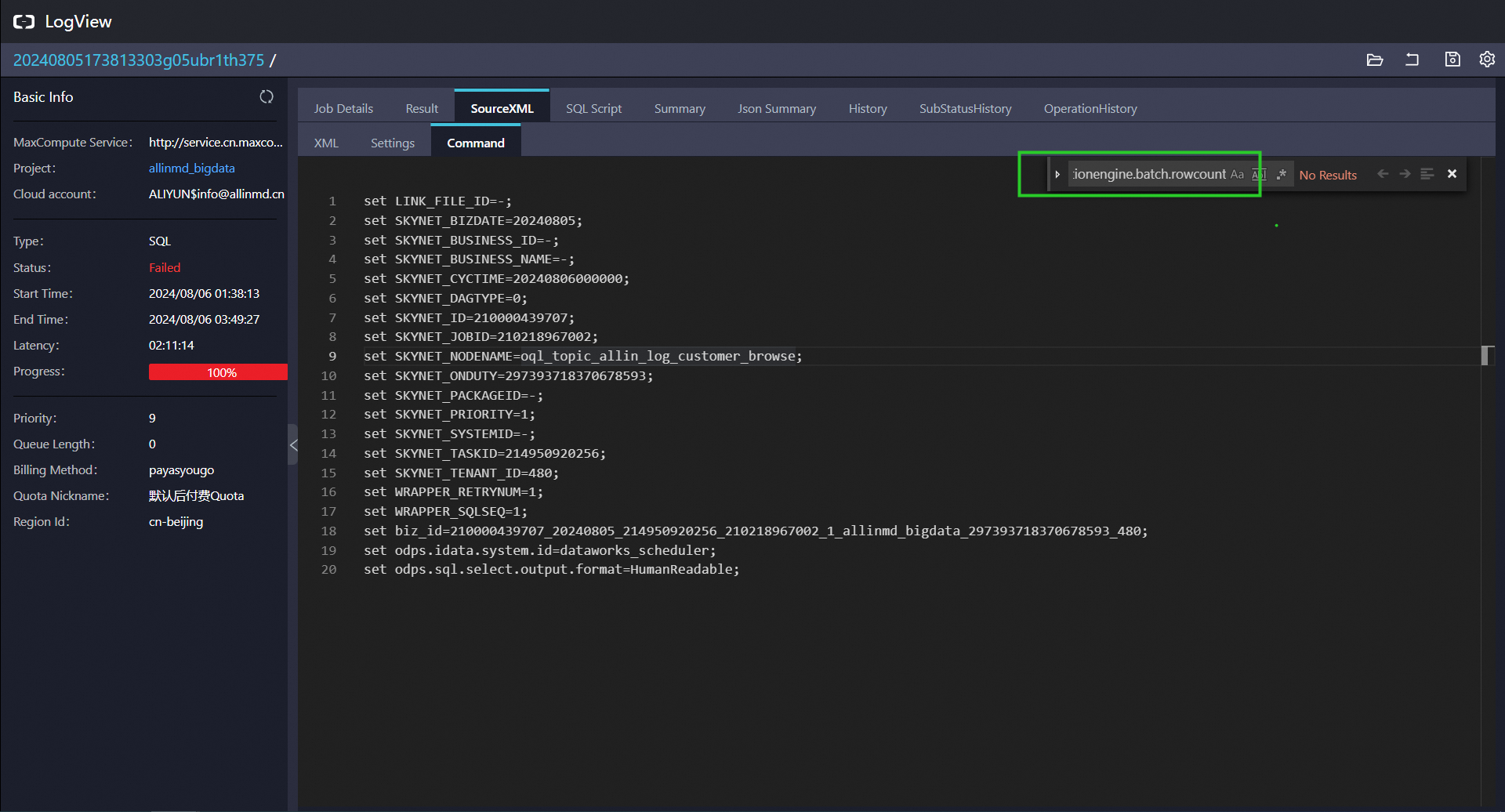Click End Time value 2024/08/06 03:49:27
Viewport: 1505px width, 812px height.
coord(204,319)
